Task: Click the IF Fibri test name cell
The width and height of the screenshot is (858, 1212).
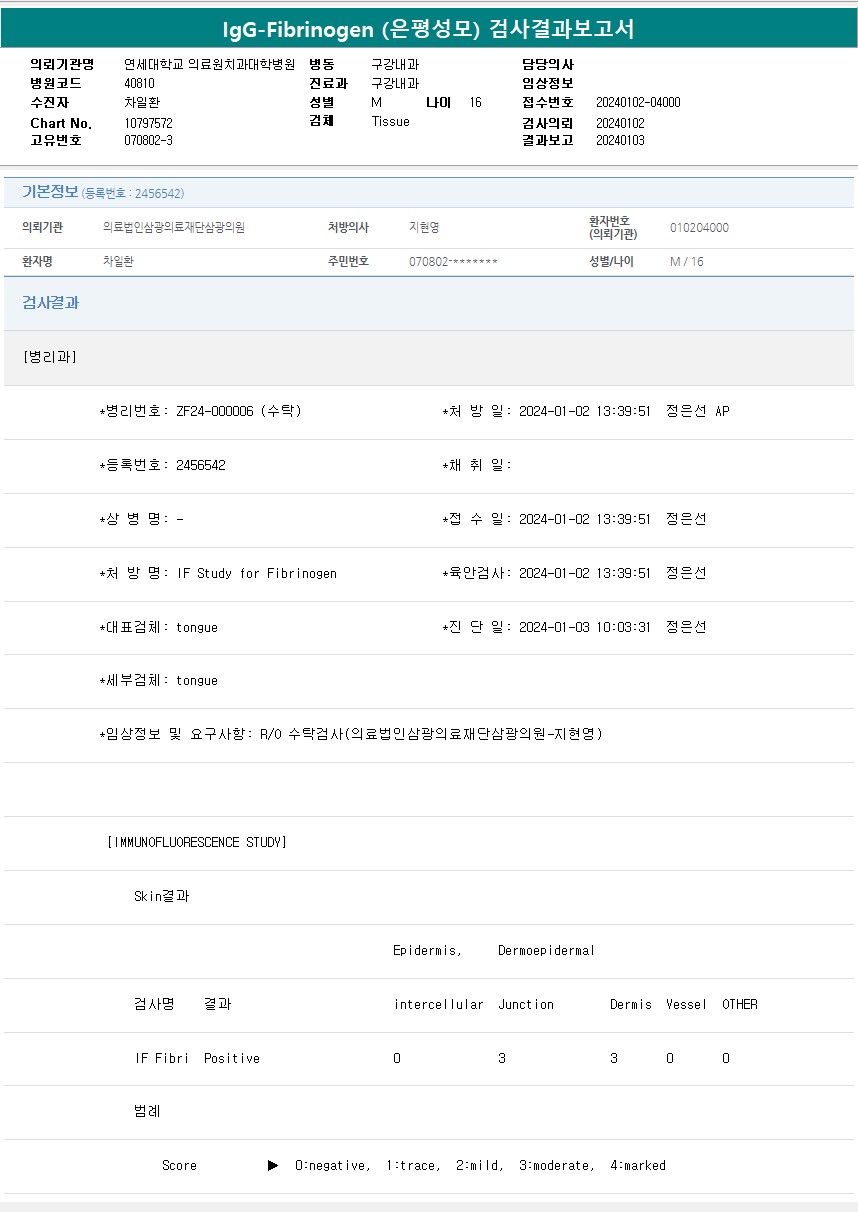Action: [x=162, y=1058]
